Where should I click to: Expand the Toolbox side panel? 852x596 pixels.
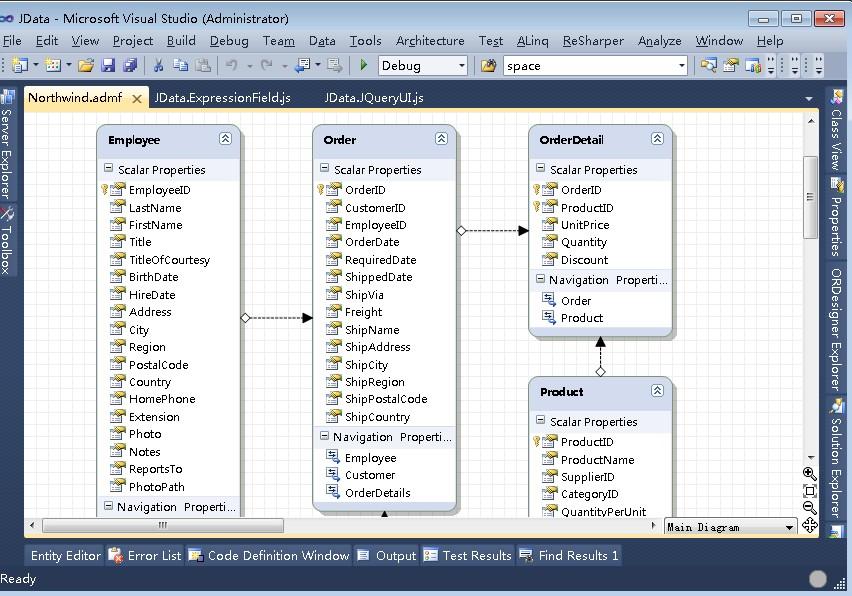[7, 240]
